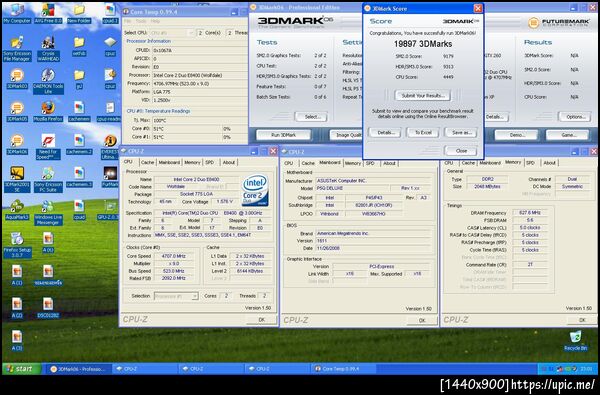
Task: Open Mozilla Firefox from the desktop
Action: [x=48, y=111]
